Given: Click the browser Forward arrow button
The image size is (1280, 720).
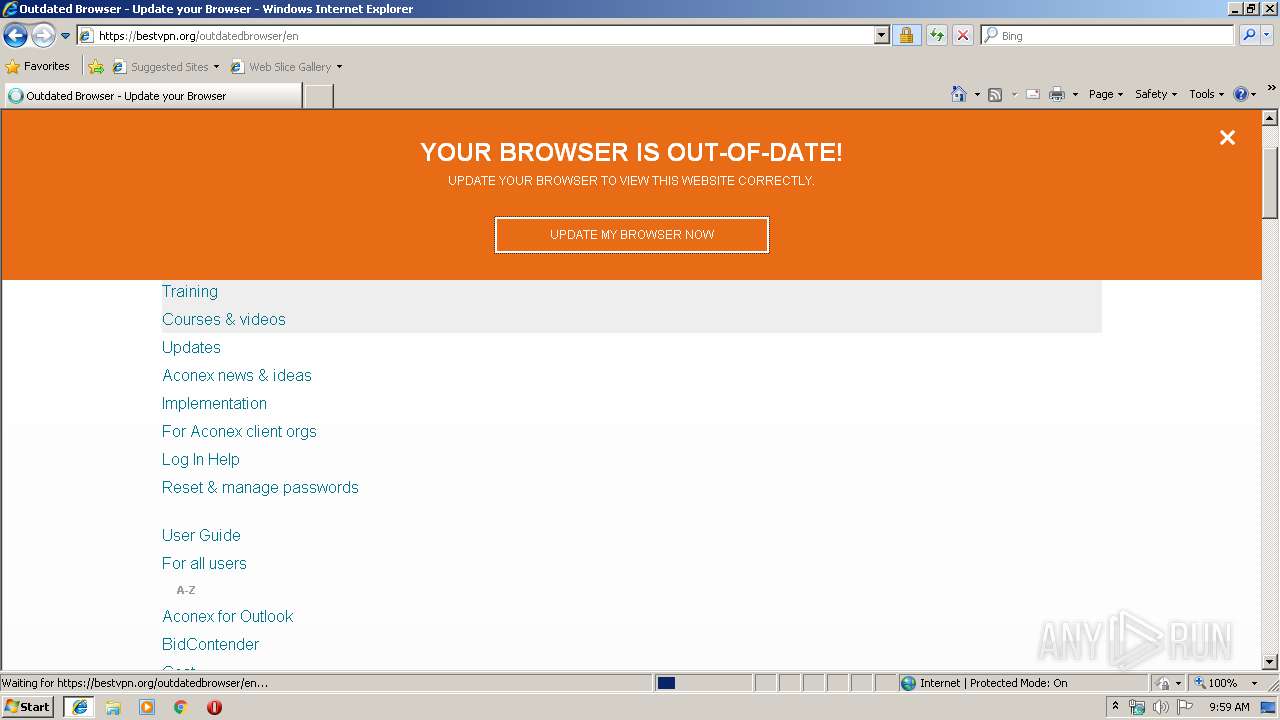Looking at the screenshot, I should 43,36.
